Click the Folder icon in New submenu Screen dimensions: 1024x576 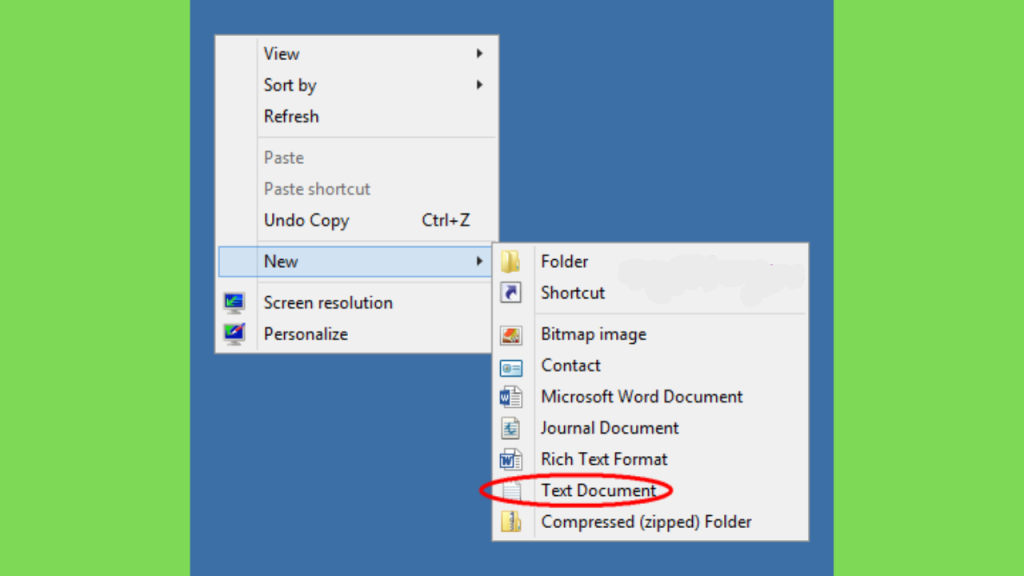pyautogui.click(x=511, y=261)
